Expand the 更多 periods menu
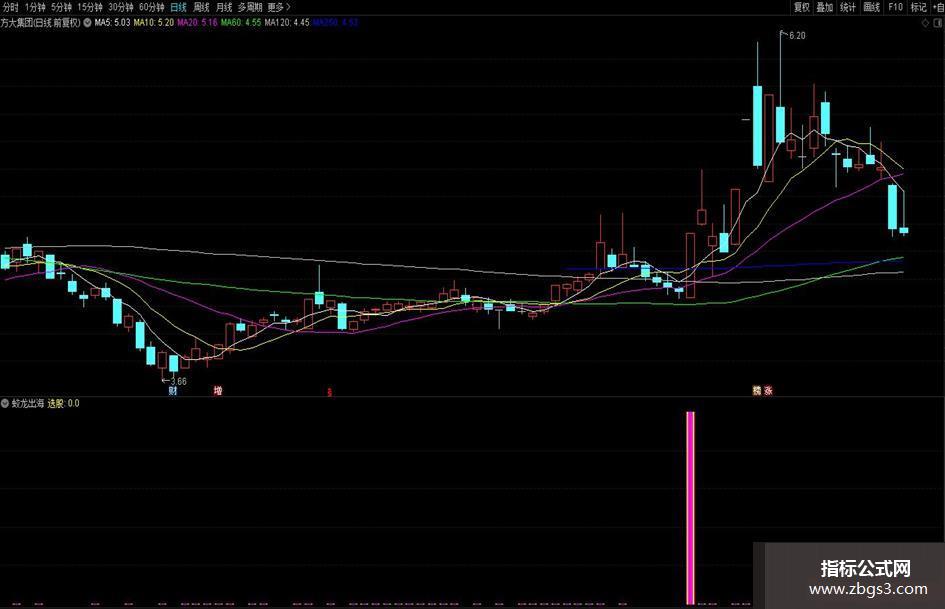This screenshot has height=609, width=945. tap(278, 7)
